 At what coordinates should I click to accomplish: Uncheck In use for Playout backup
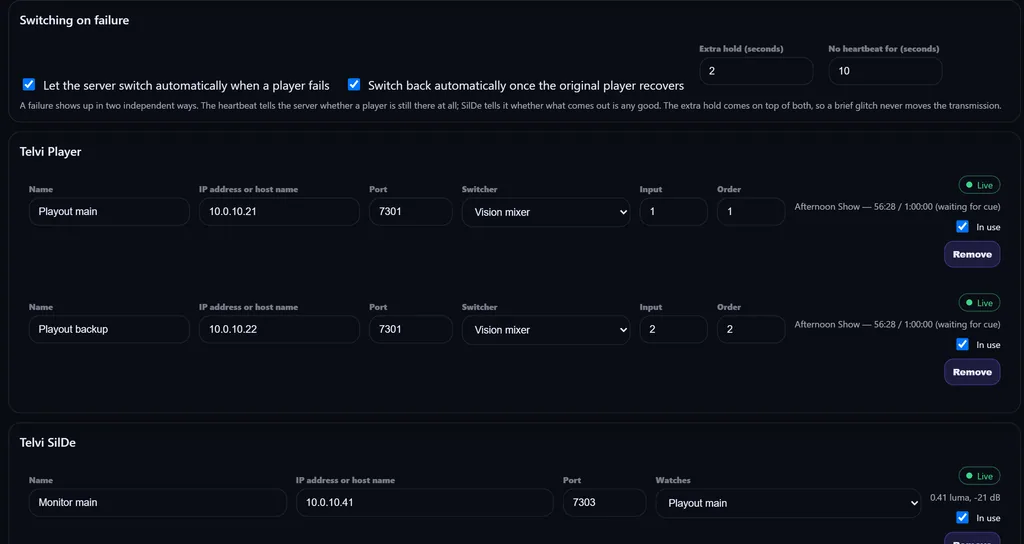click(962, 344)
